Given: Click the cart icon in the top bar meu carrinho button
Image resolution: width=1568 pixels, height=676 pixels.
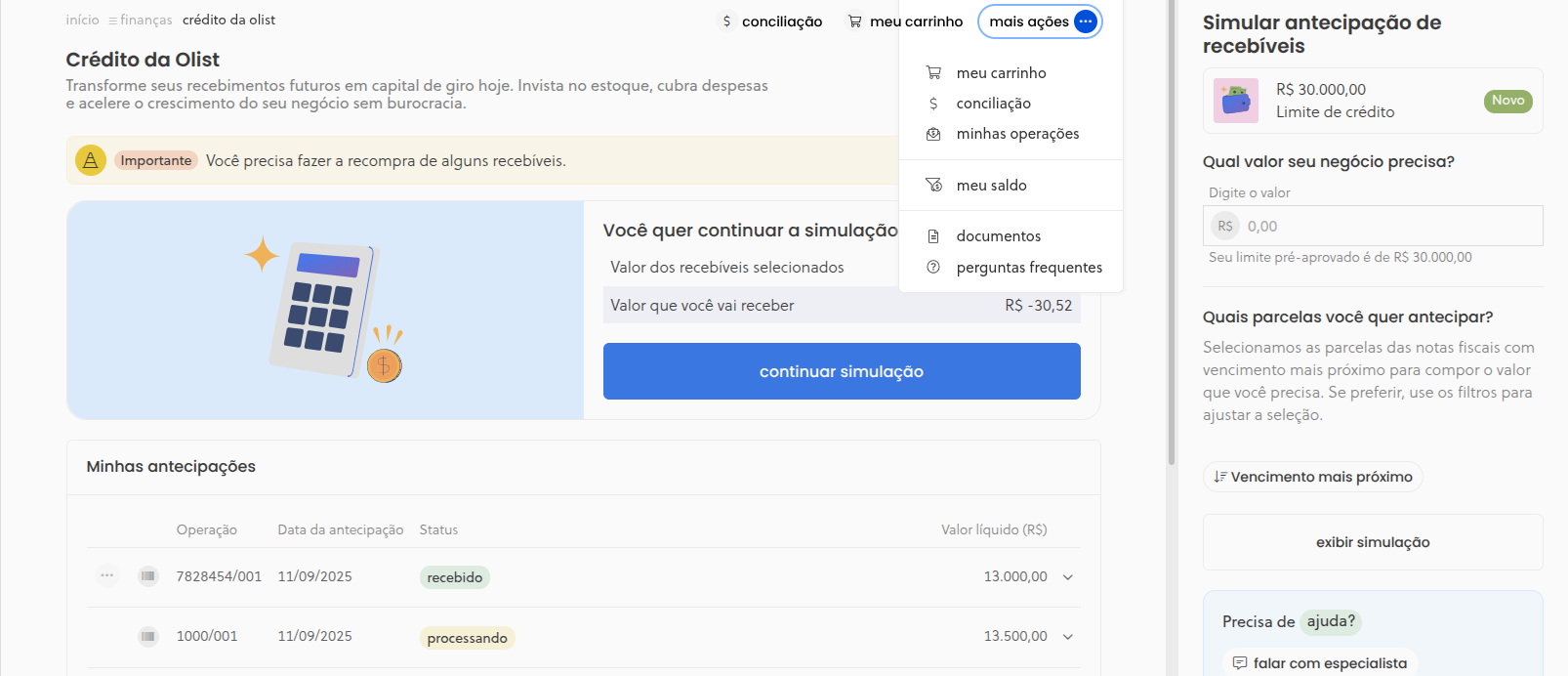Looking at the screenshot, I should pyautogui.click(x=855, y=21).
